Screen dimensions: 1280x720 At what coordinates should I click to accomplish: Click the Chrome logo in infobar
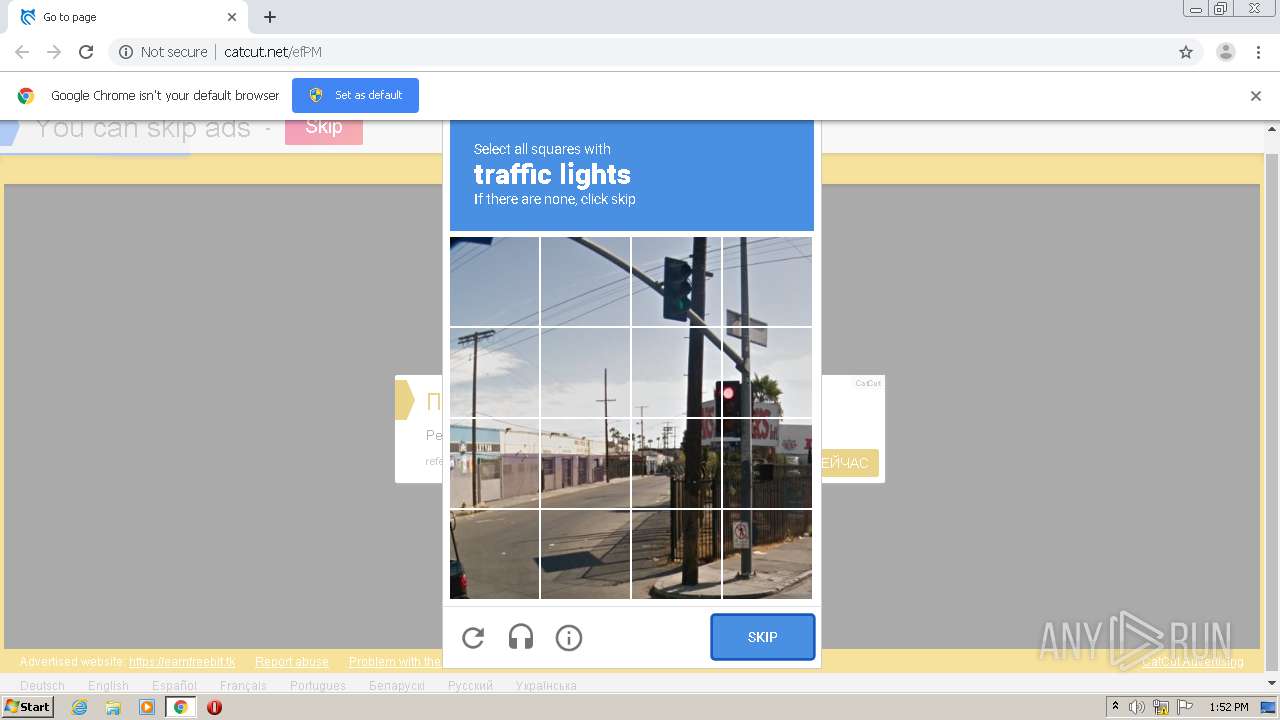[26, 96]
